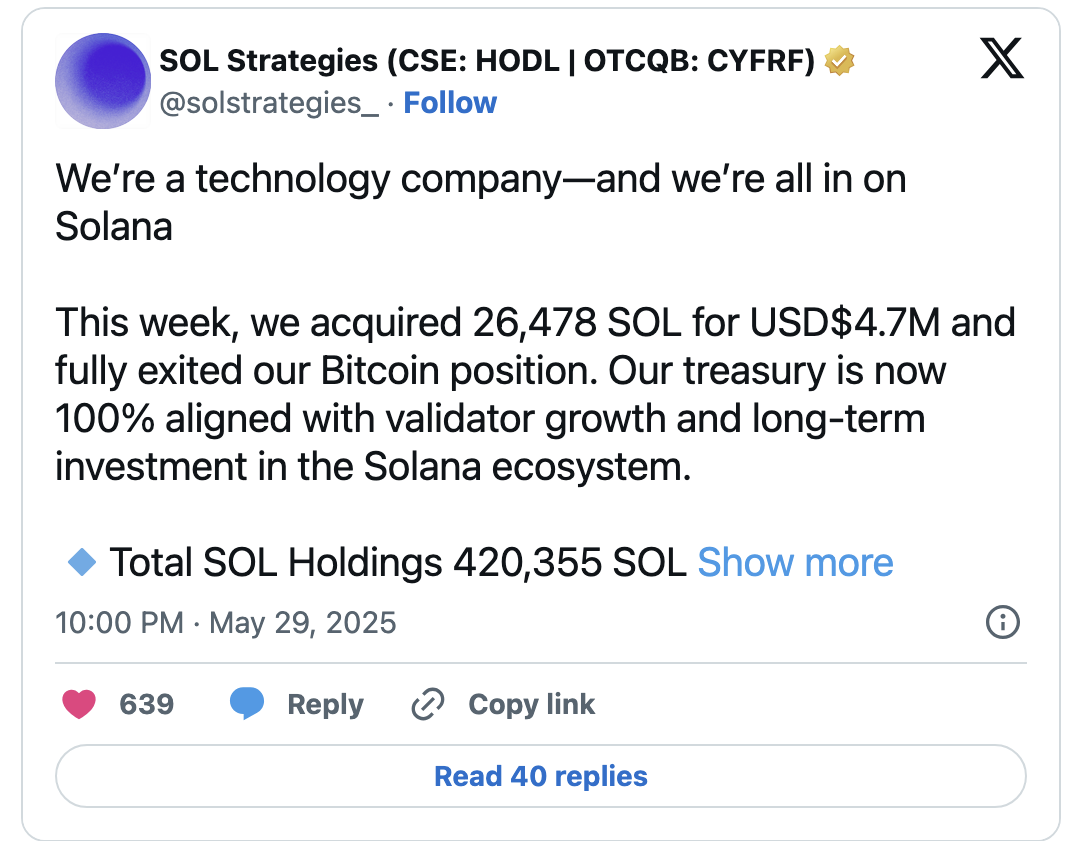This screenshot has height=854, width=1074.
Task: Click the blue diamond bullet emoji
Action: pyautogui.click(x=82, y=561)
